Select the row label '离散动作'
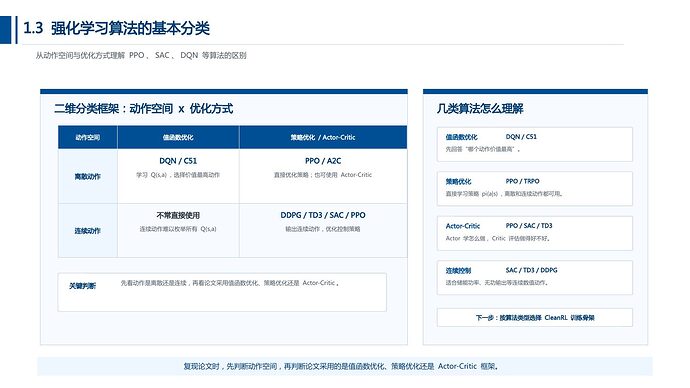The width and height of the screenshot is (690, 388). click(88, 176)
